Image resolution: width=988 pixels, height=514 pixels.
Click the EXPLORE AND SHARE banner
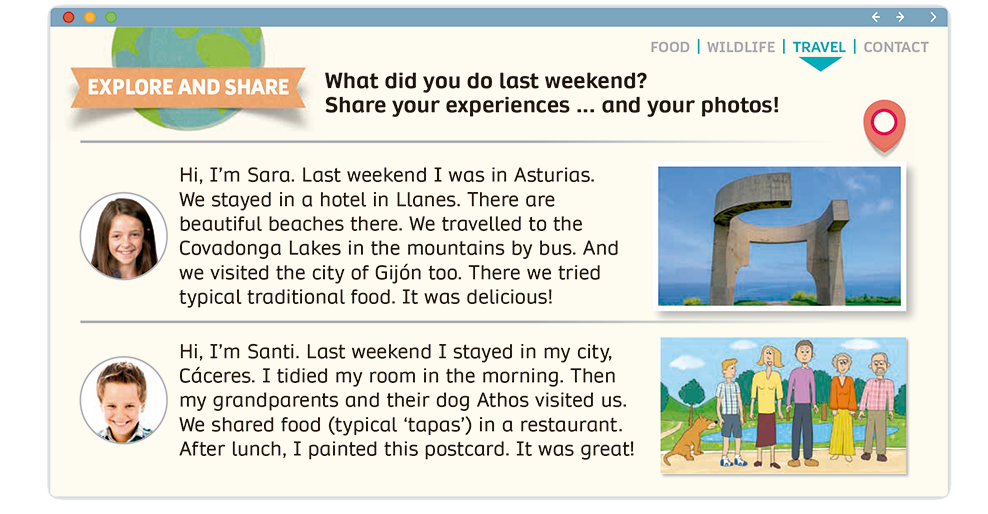(x=188, y=88)
